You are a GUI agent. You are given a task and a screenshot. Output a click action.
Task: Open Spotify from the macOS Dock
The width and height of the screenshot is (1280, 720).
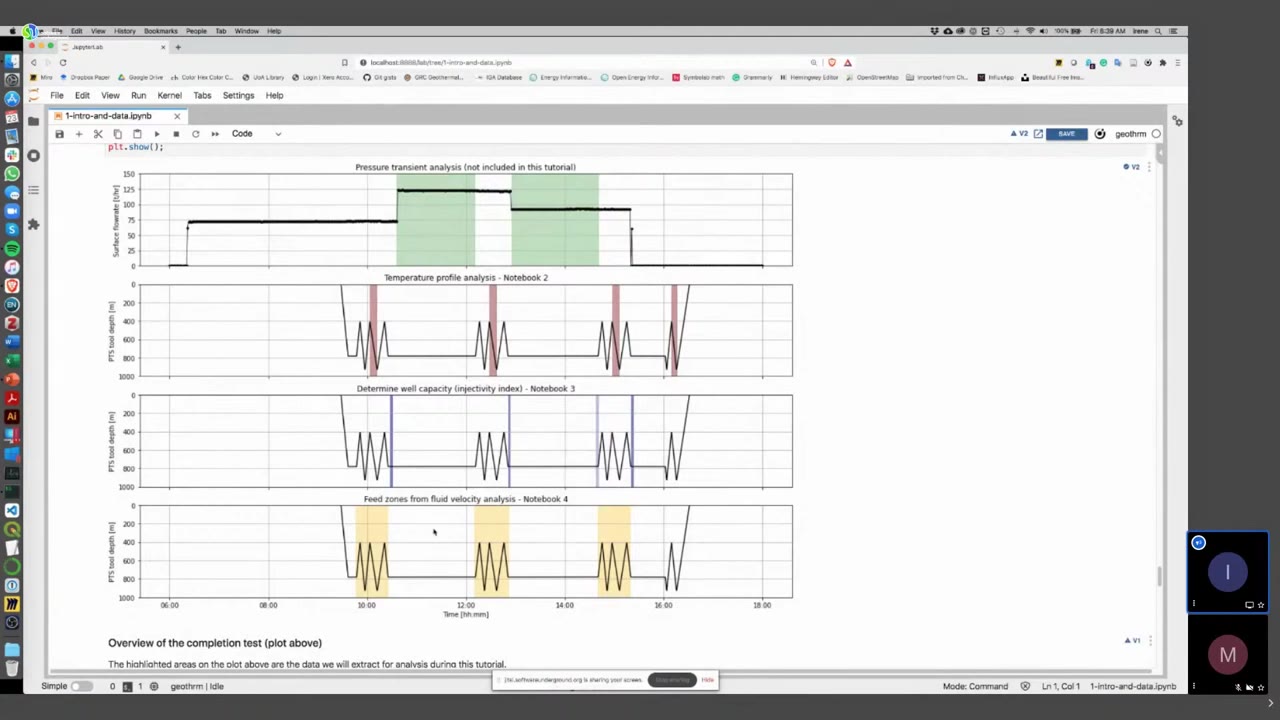[x=12, y=248]
